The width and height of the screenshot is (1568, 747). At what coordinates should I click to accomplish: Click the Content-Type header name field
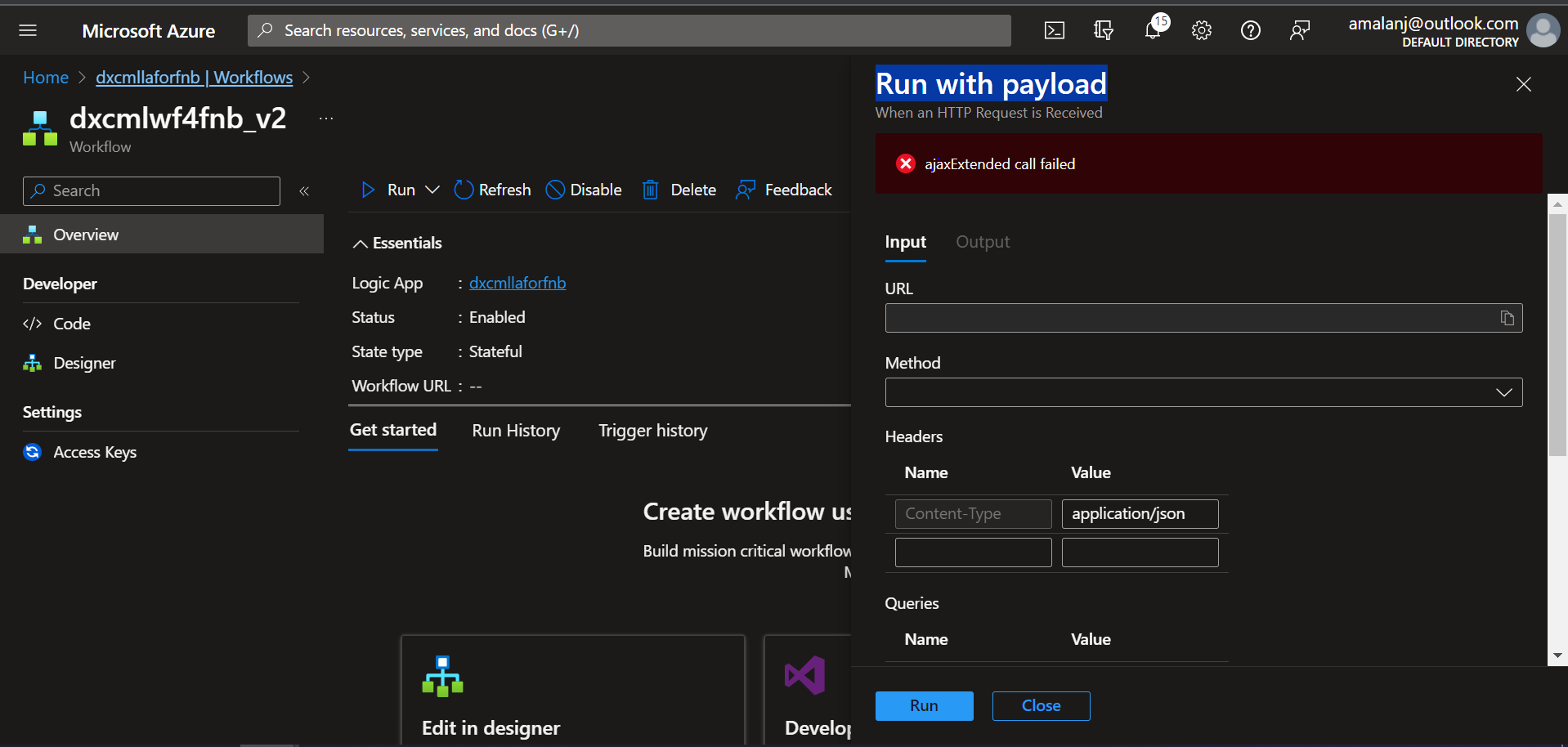click(974, 514)
